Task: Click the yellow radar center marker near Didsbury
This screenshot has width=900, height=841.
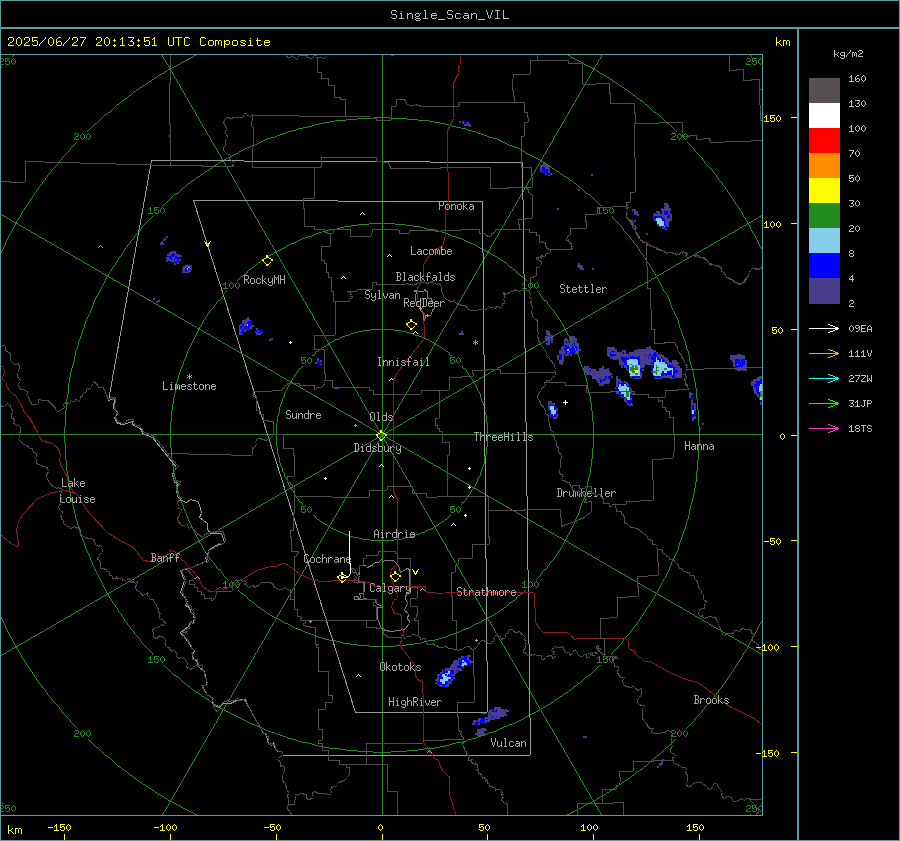Action: point(381,435)
